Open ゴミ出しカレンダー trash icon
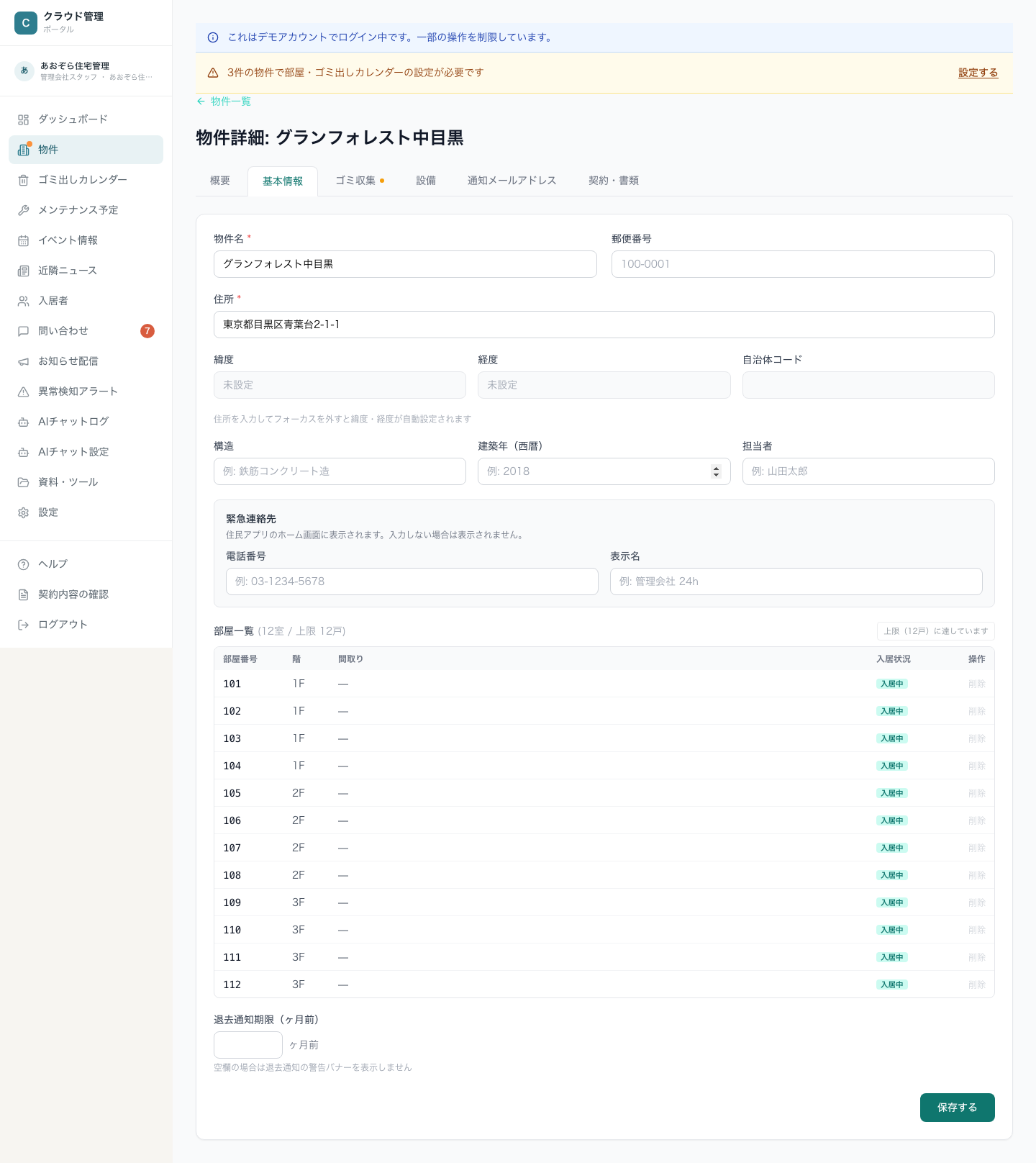 pyautogui.click(x=24, y=180)
